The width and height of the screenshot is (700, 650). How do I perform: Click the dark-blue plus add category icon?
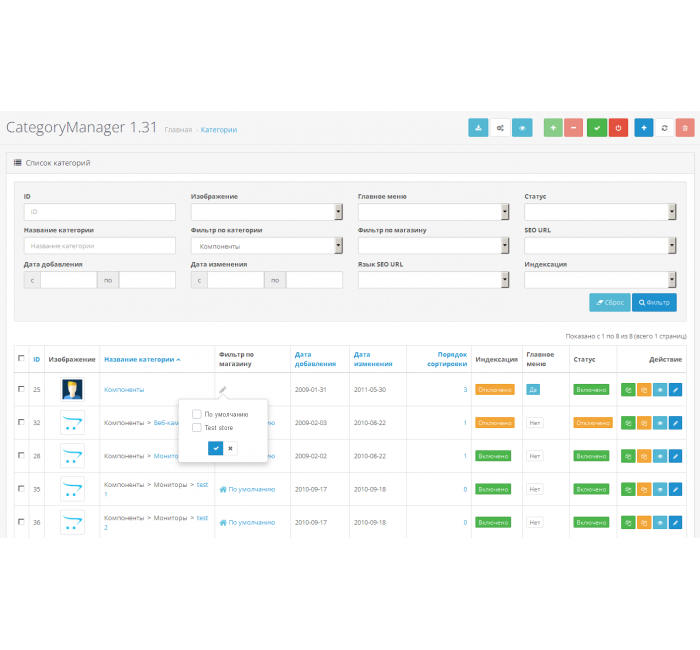point(644,128)
